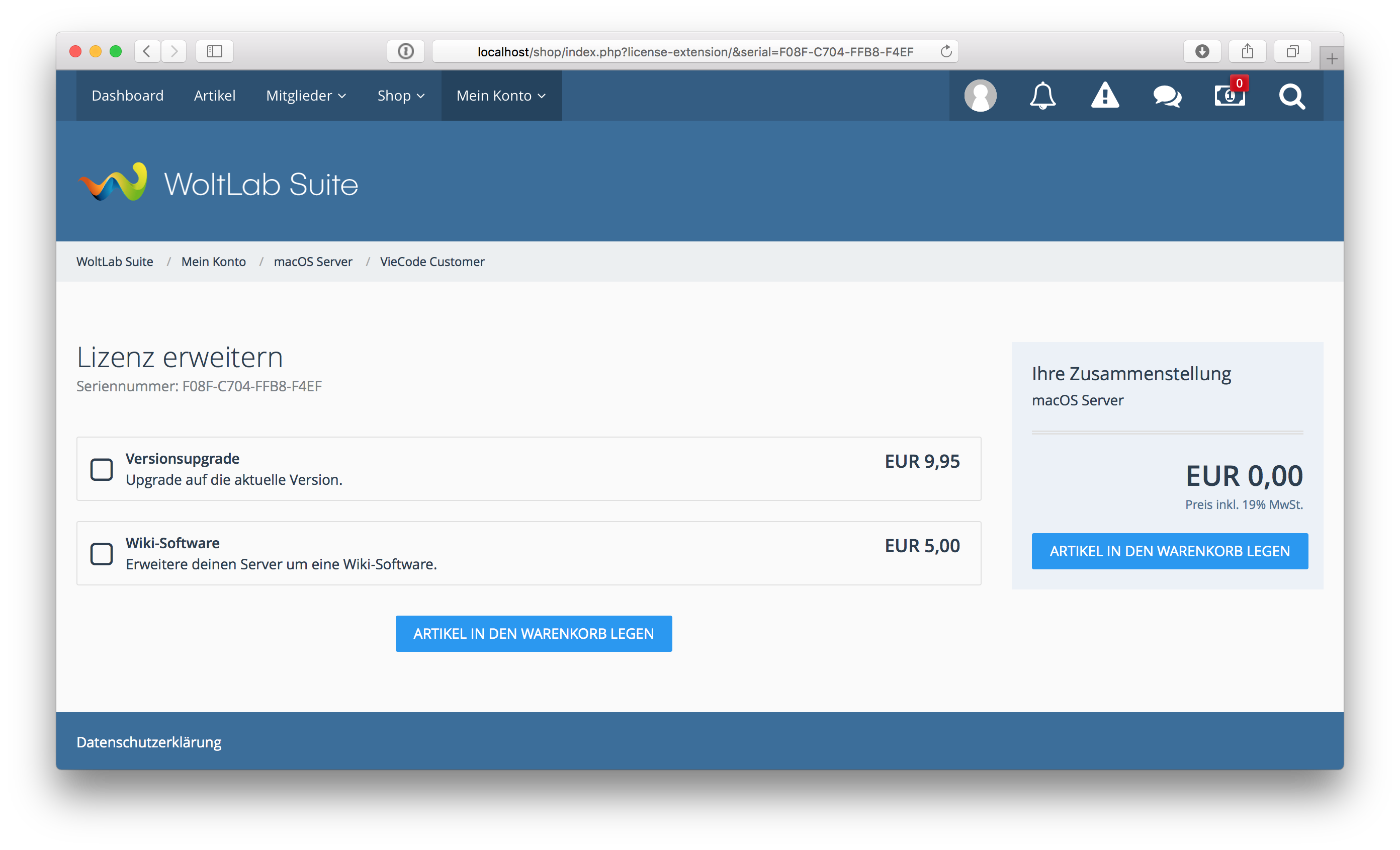Check the Wiki-Software option
1400x850 pixels.
[x=102, y=553]
